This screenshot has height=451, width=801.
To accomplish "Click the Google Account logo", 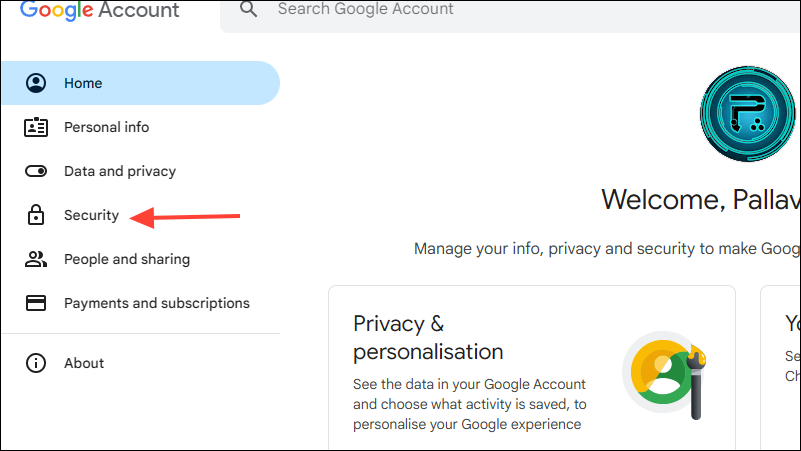I will [100, 10].
